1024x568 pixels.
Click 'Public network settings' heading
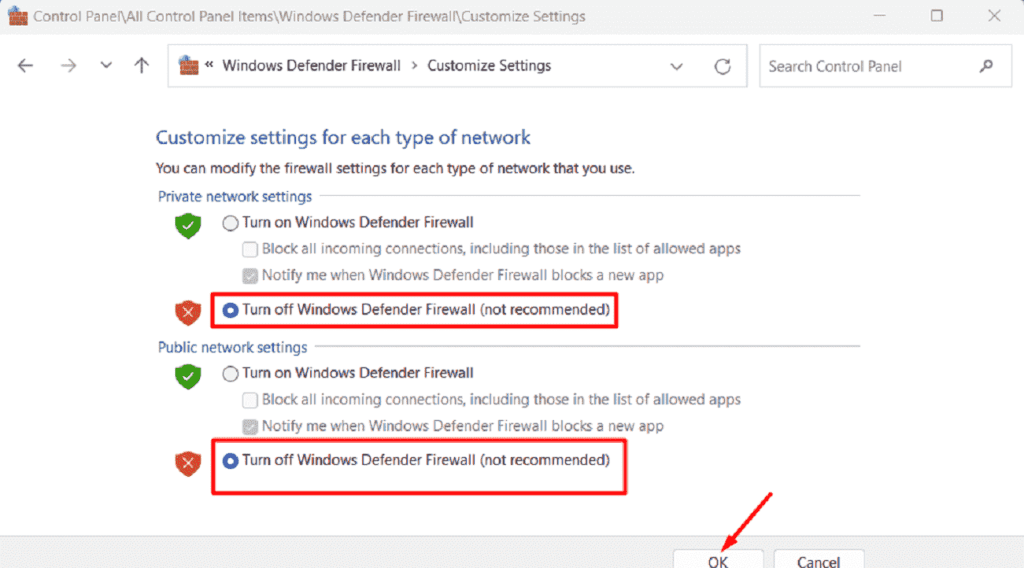click(232, 347)
